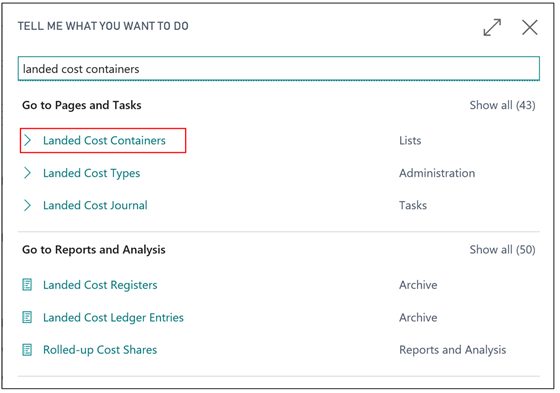This screenshot has height=393, width=560.
Task: Open the Landed Cost Types page
Action: click(91, 173)
